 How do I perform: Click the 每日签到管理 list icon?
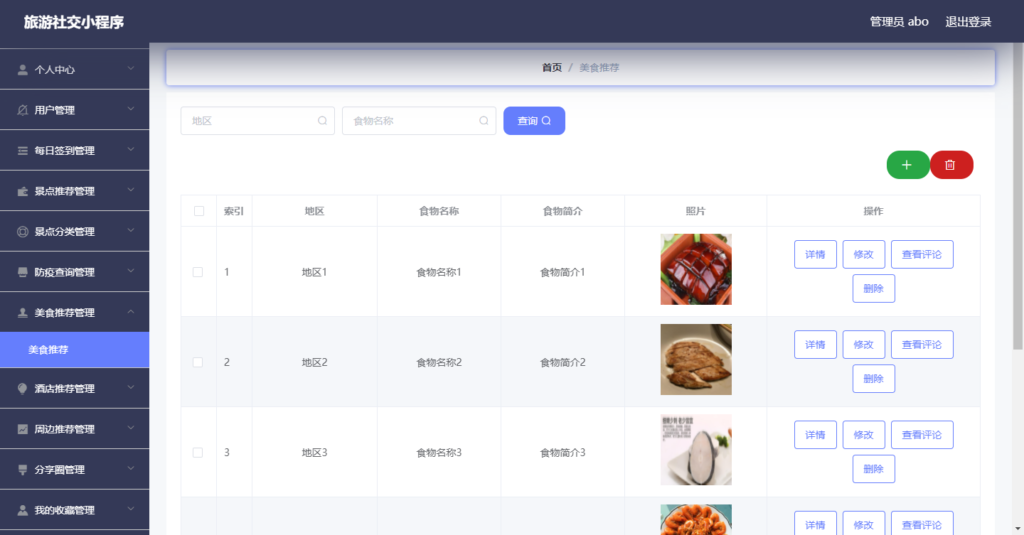[x=23, y=151]
